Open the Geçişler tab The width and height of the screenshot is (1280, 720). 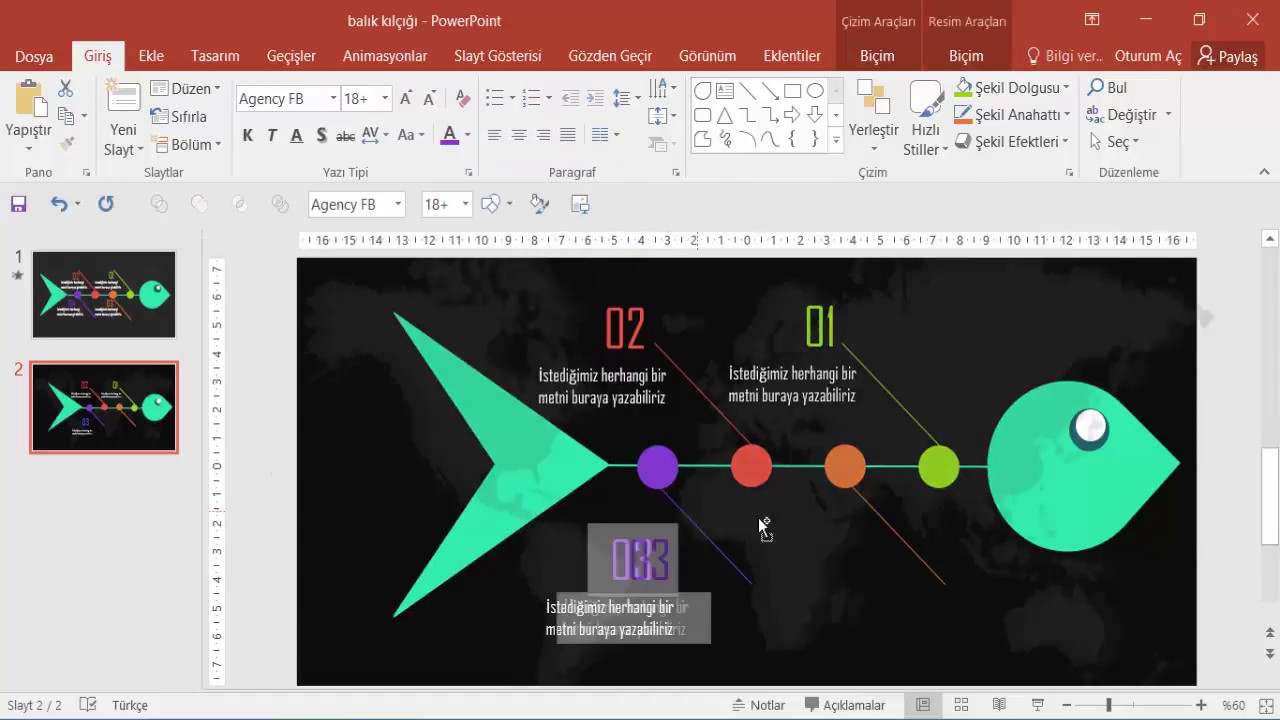coord(291,56)
